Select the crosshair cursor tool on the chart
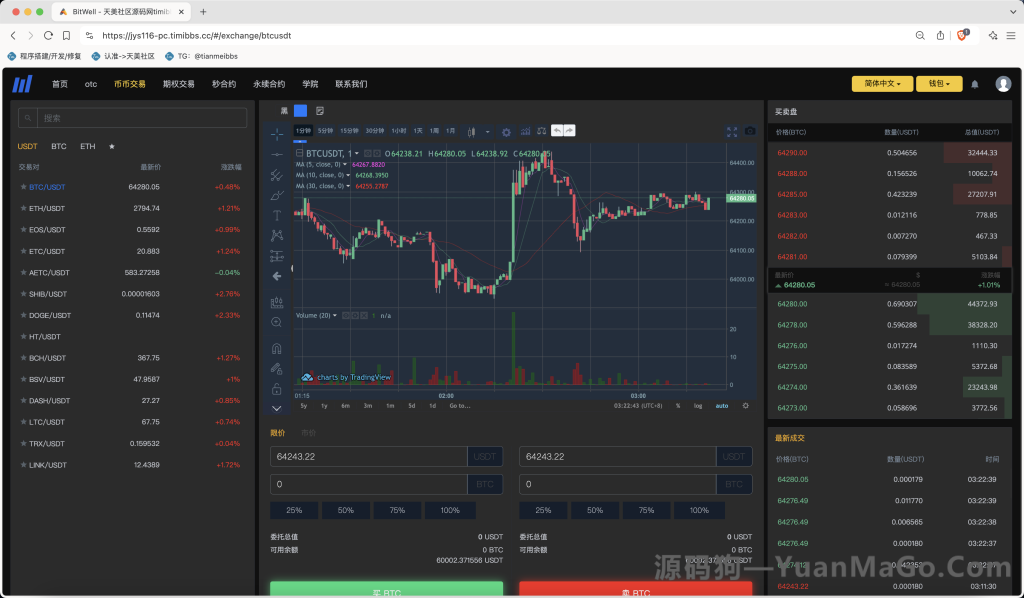This screenshot has width=1024, height=598. (276, 135)
